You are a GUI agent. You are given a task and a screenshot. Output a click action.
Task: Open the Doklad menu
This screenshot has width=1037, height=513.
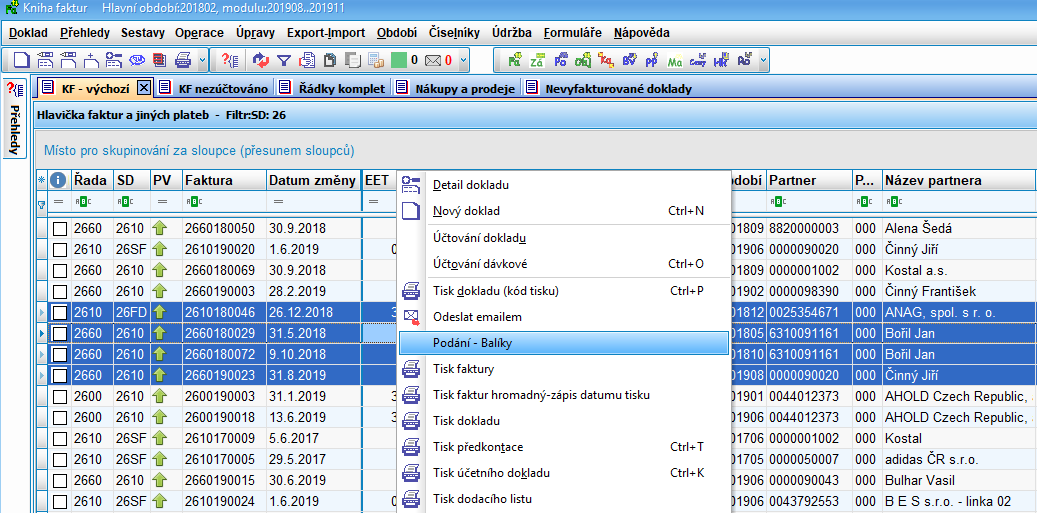click(28, 33)
